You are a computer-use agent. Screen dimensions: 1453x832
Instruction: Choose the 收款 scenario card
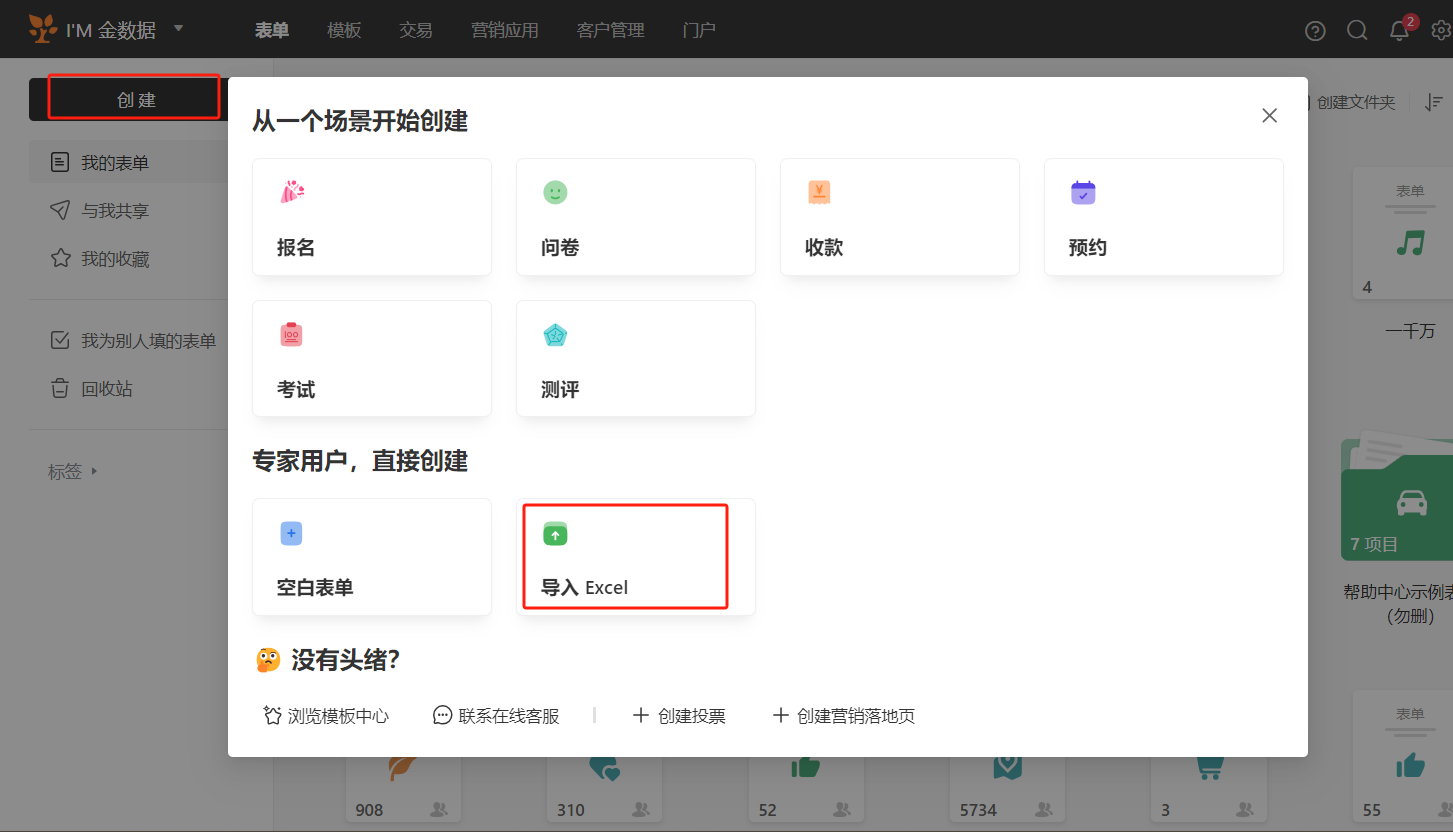(x=900, y=217)
